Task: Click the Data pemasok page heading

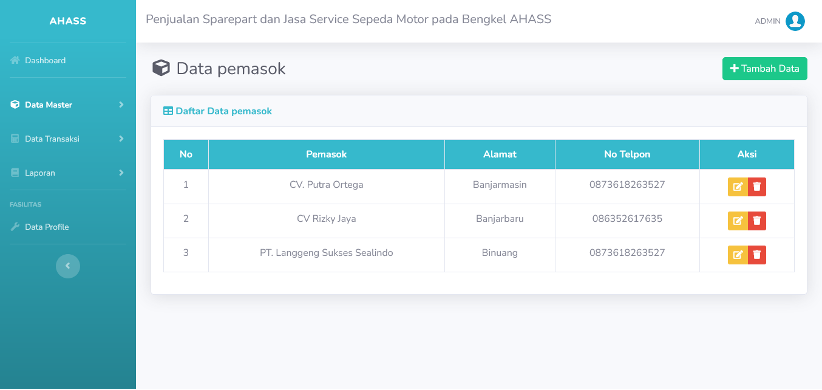Action: pos(231,69)
